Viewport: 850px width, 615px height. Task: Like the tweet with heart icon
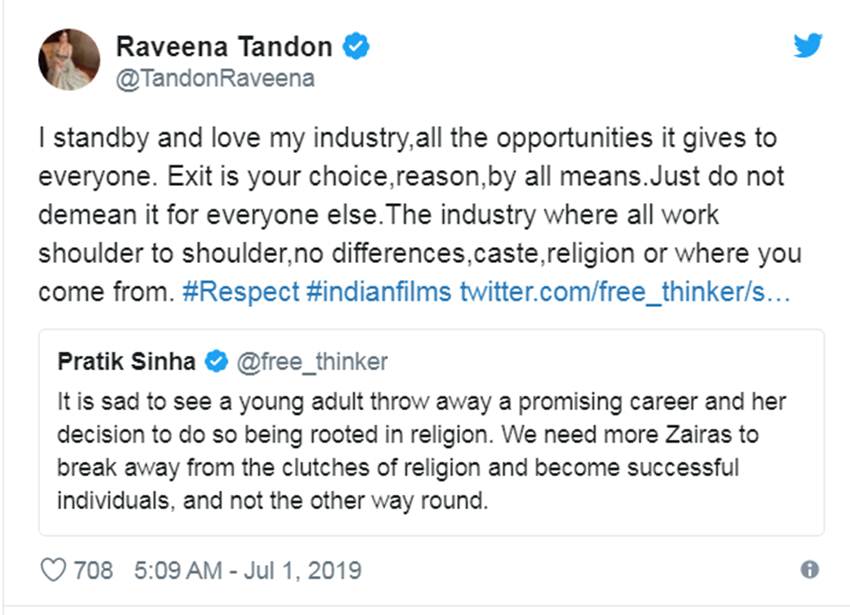click(x=52, y=570)
